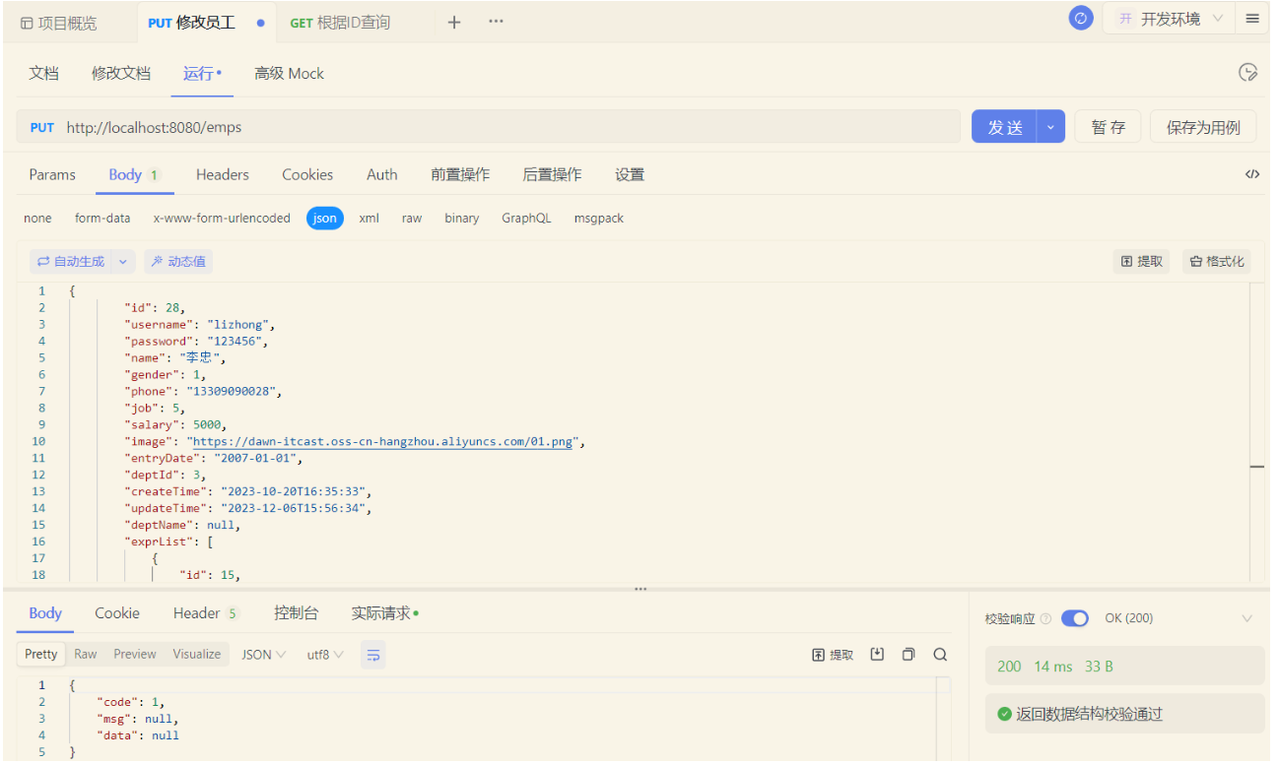Open the response search magnifier
The image size is (1280, 765).
click(940, 653)
